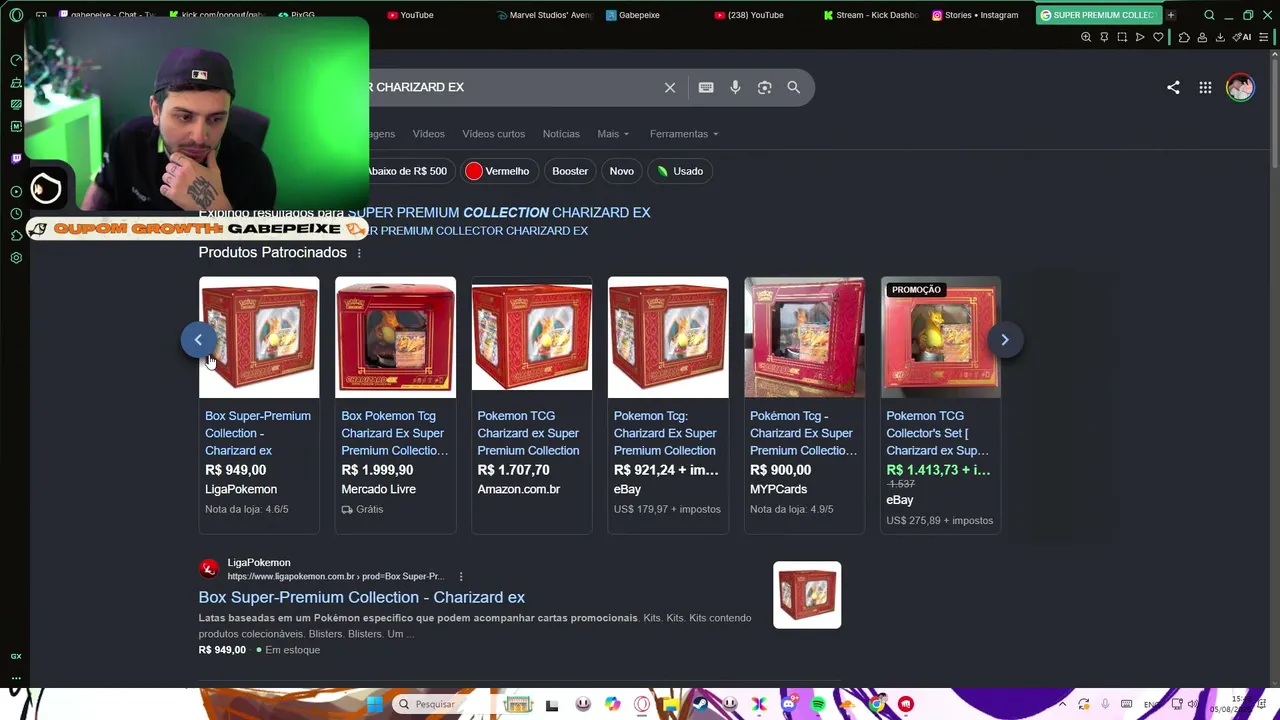Click the pin icon in the browser toolbar
Screen dimensions: 1280x720
tap(1104, 37)
